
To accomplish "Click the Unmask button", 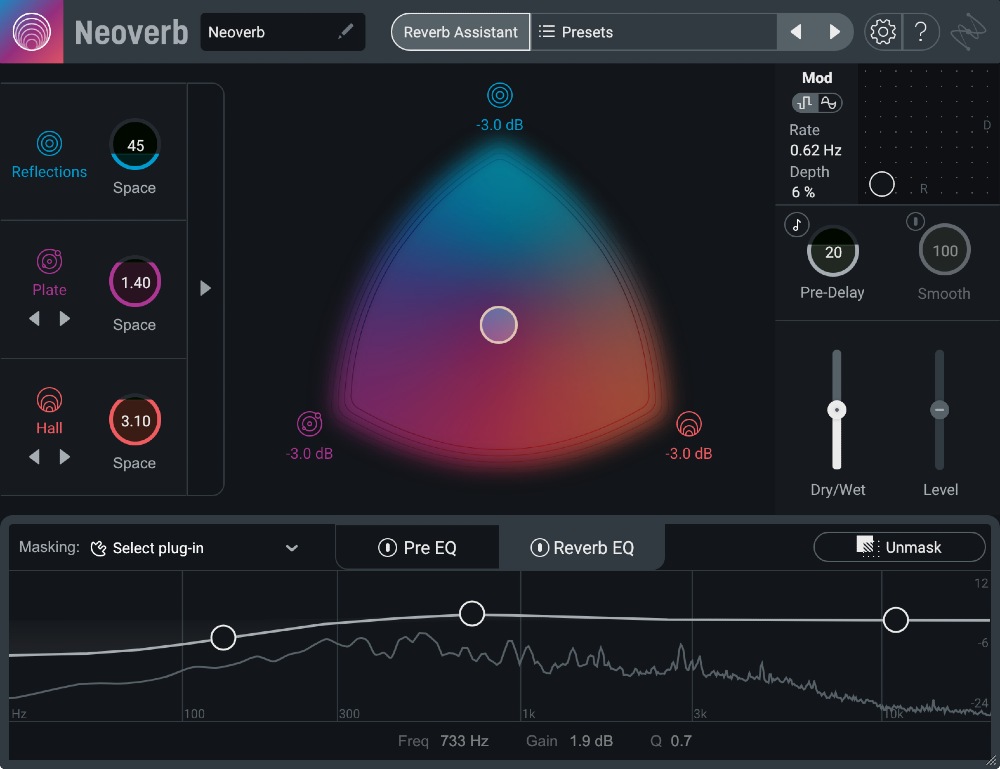I will 899,547.
